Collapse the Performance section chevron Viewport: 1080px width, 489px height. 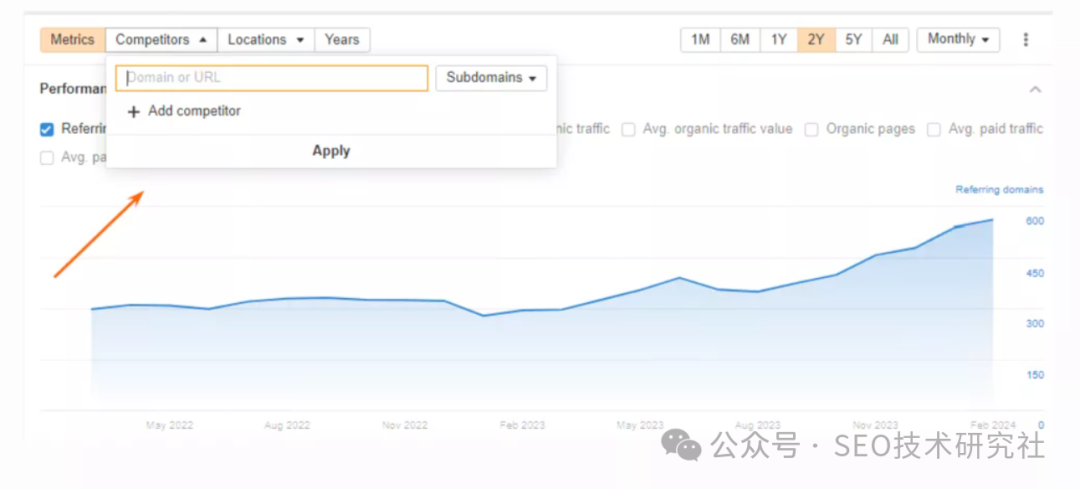tap(1035, 90)
